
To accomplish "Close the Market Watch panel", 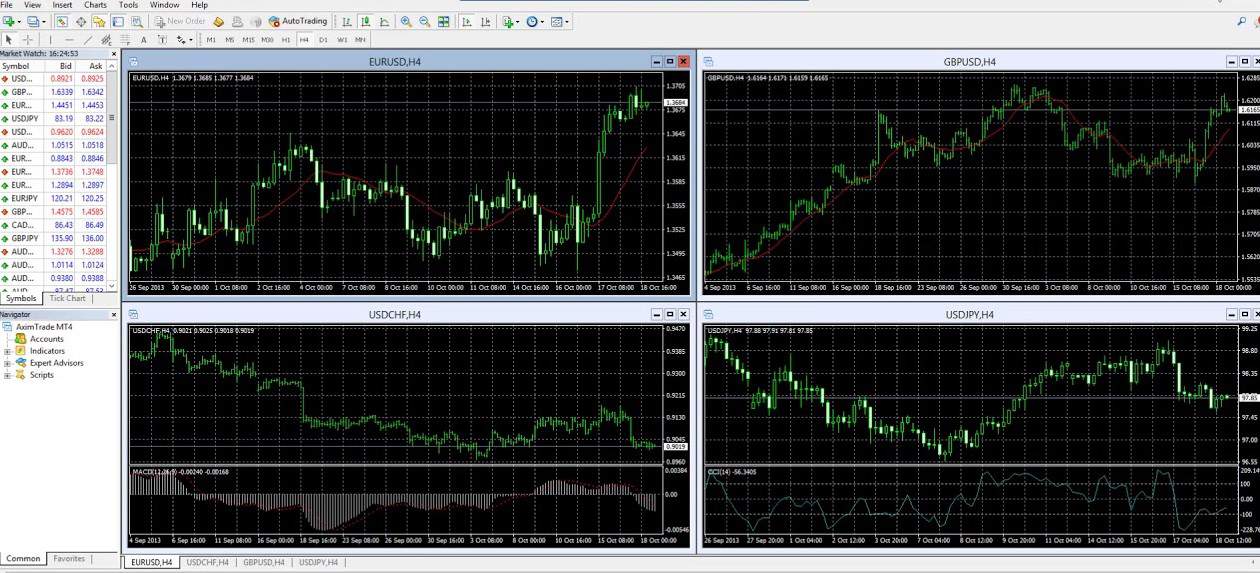I will point(113,53).
